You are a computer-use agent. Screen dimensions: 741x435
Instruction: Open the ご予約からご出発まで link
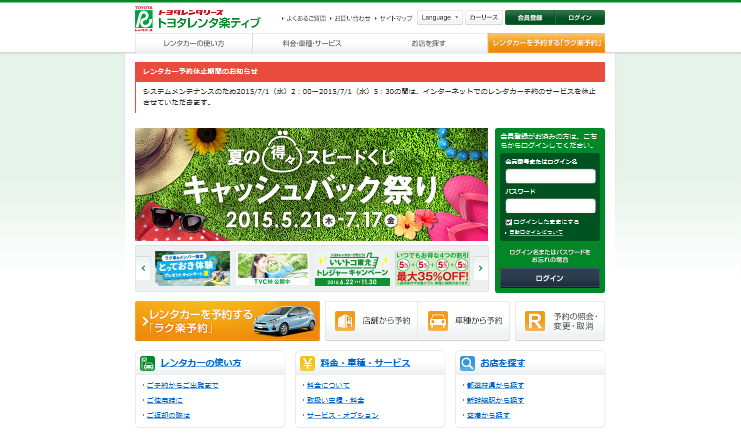[x=182, y=385]
